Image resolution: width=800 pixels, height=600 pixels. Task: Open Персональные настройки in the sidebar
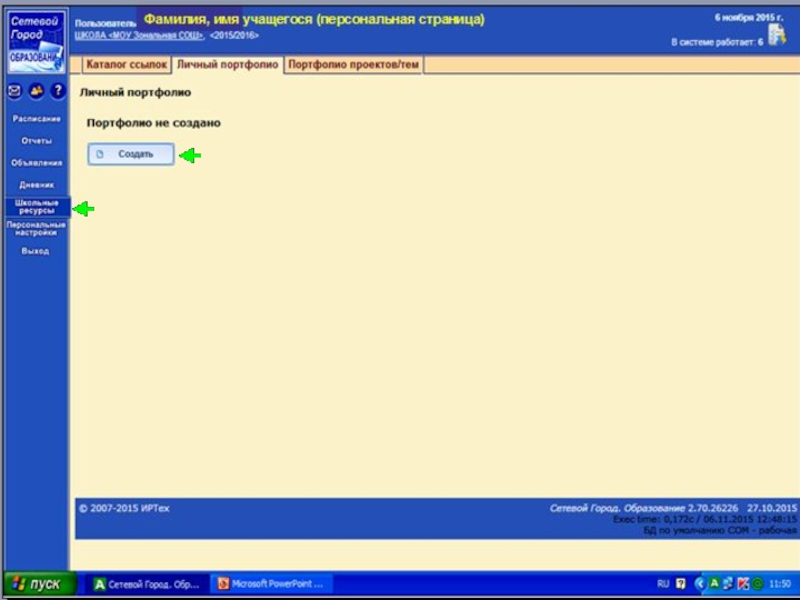36,229
